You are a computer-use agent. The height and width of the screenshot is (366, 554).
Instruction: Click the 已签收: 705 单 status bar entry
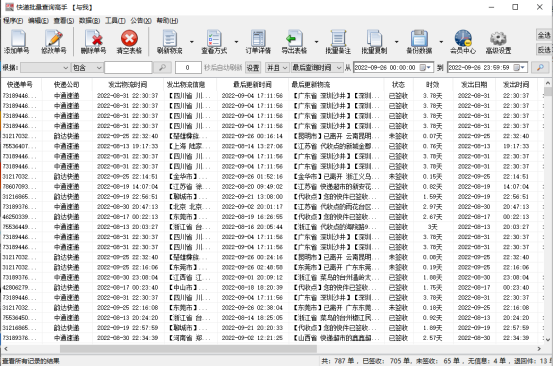pyautogui.click(x=388, y=361)
